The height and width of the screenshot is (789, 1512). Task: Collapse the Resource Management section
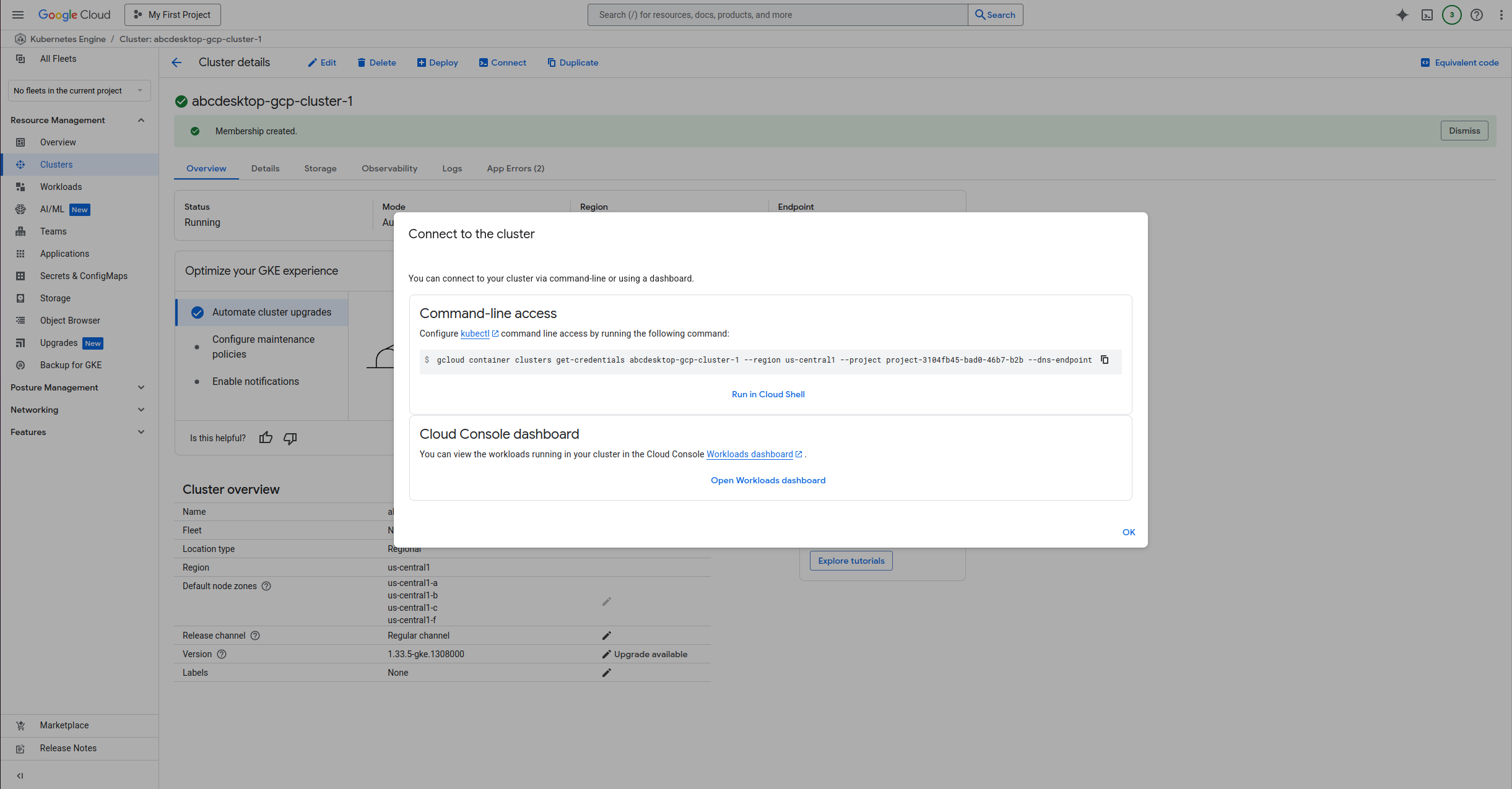pos(141,120)
